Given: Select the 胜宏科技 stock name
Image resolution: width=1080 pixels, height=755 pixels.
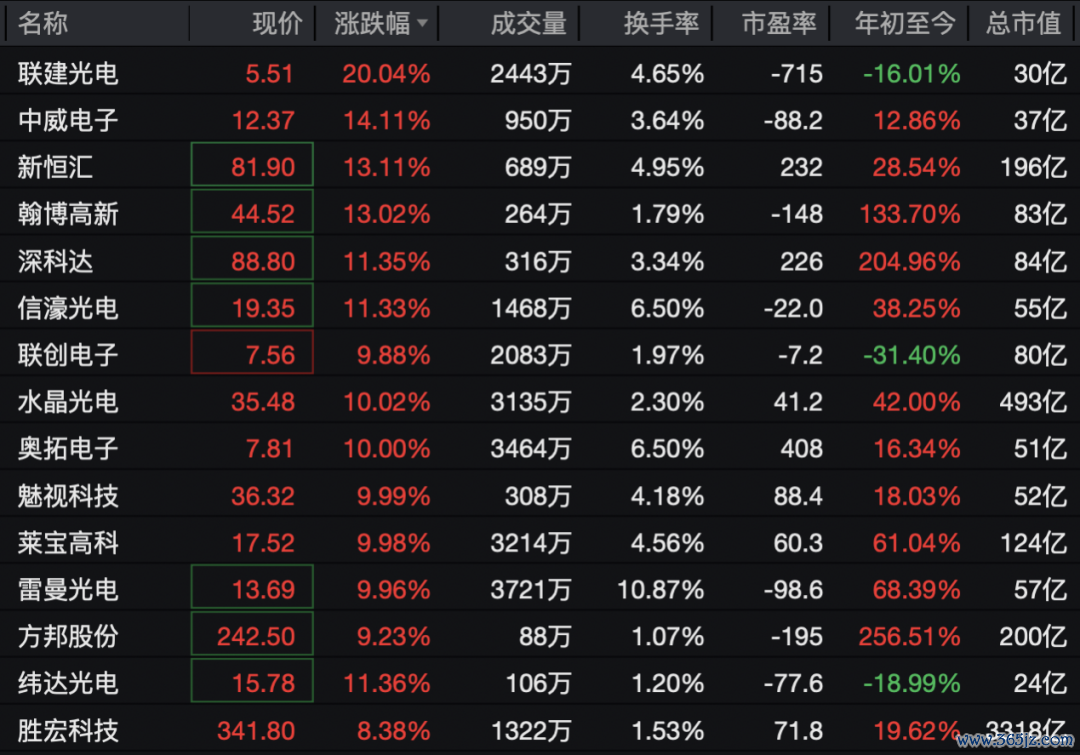Looking at the screenshot, I should pos(68,730).
